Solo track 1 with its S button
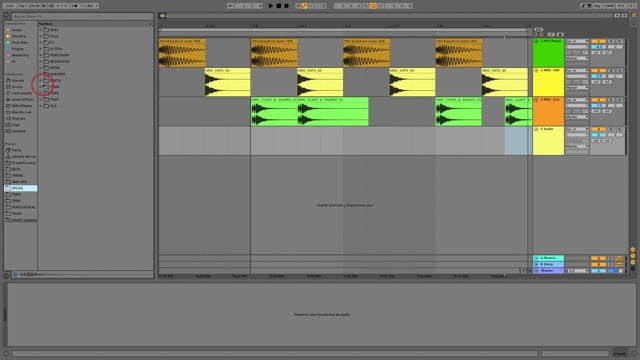Viewport: 640px width, 360px height. point(611,41)
